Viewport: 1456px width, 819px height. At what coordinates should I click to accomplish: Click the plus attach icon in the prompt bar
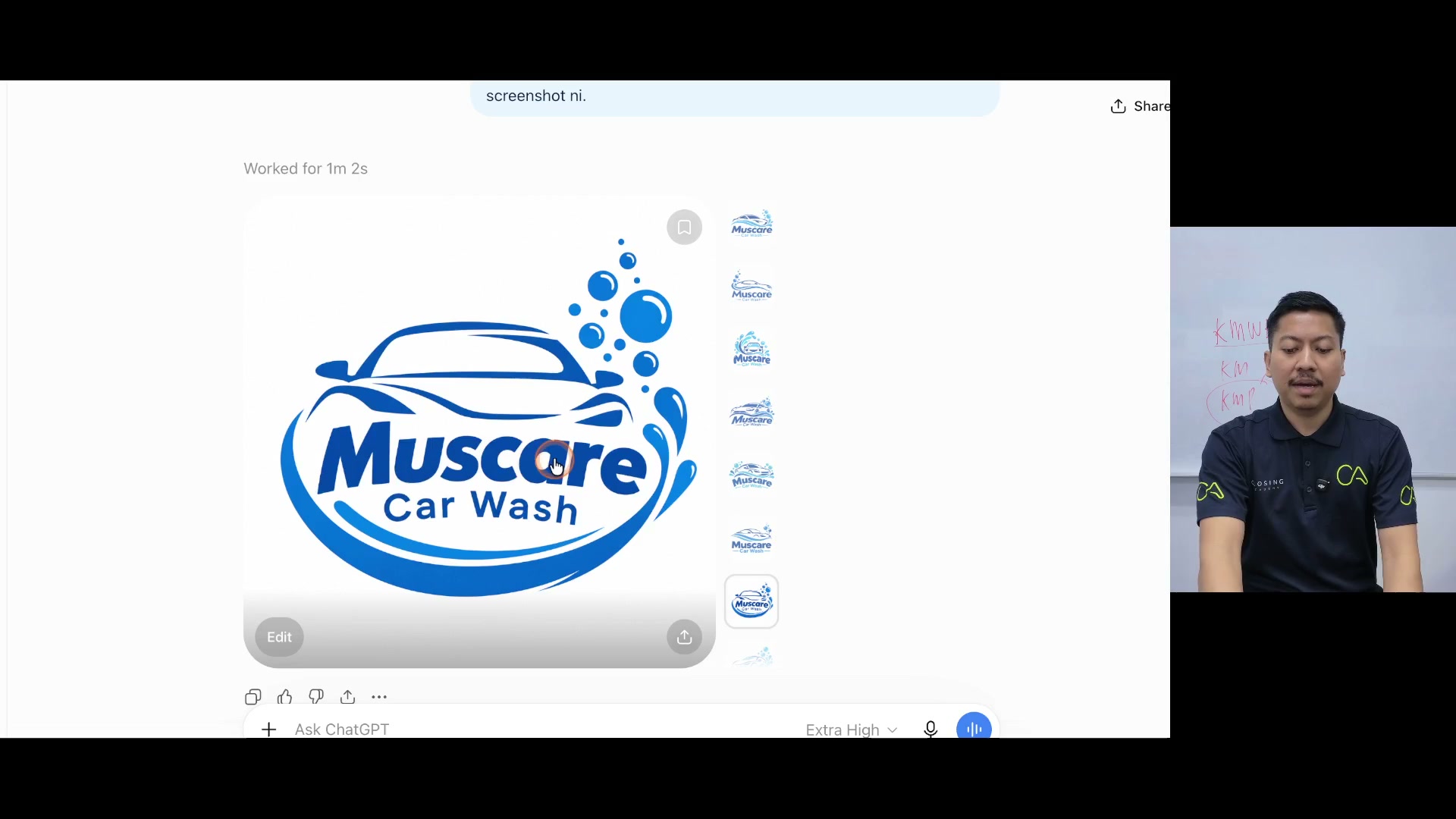[268, 730]
